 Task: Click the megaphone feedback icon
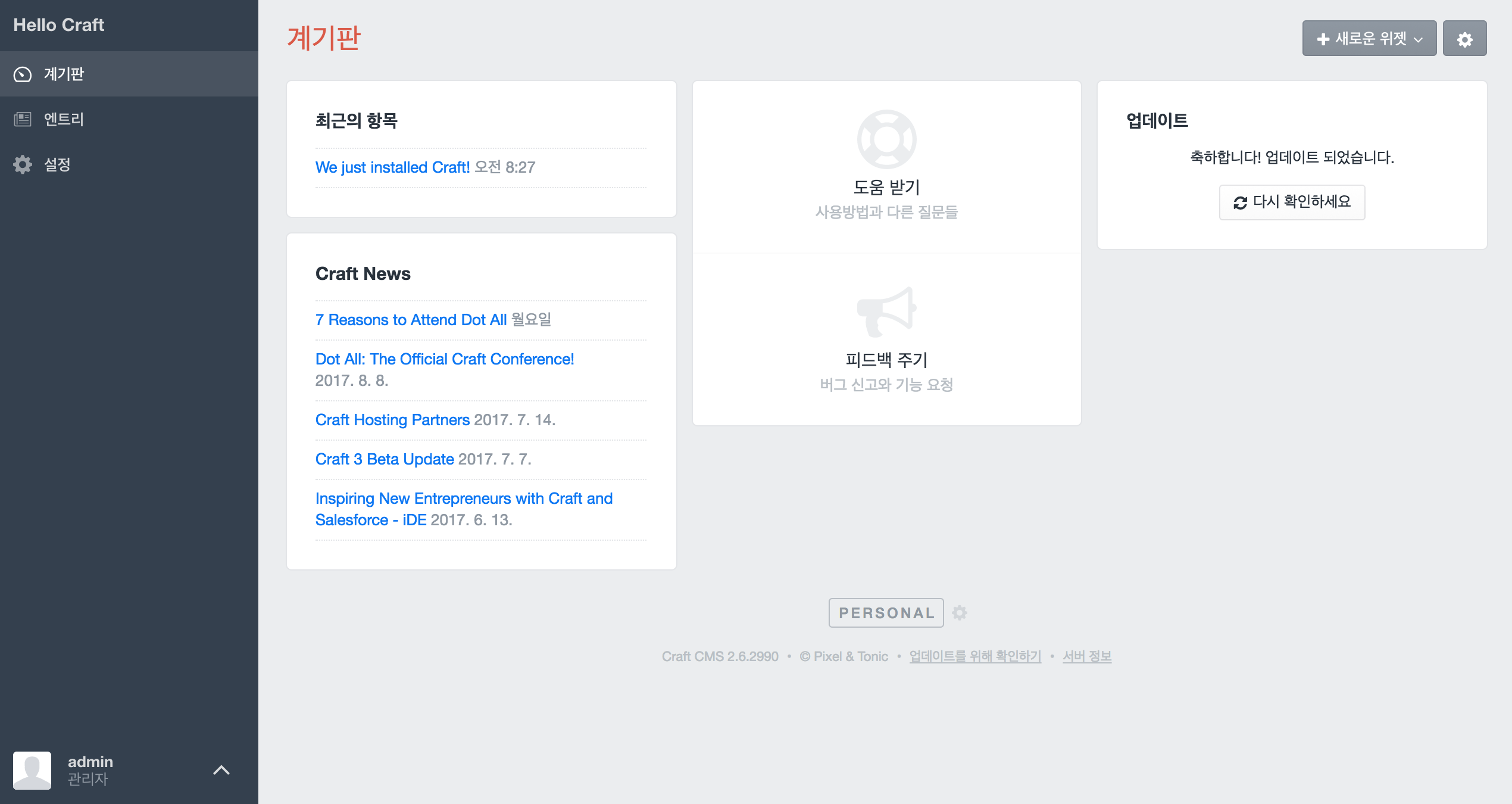pyautogui.click(x=886, y=311)
